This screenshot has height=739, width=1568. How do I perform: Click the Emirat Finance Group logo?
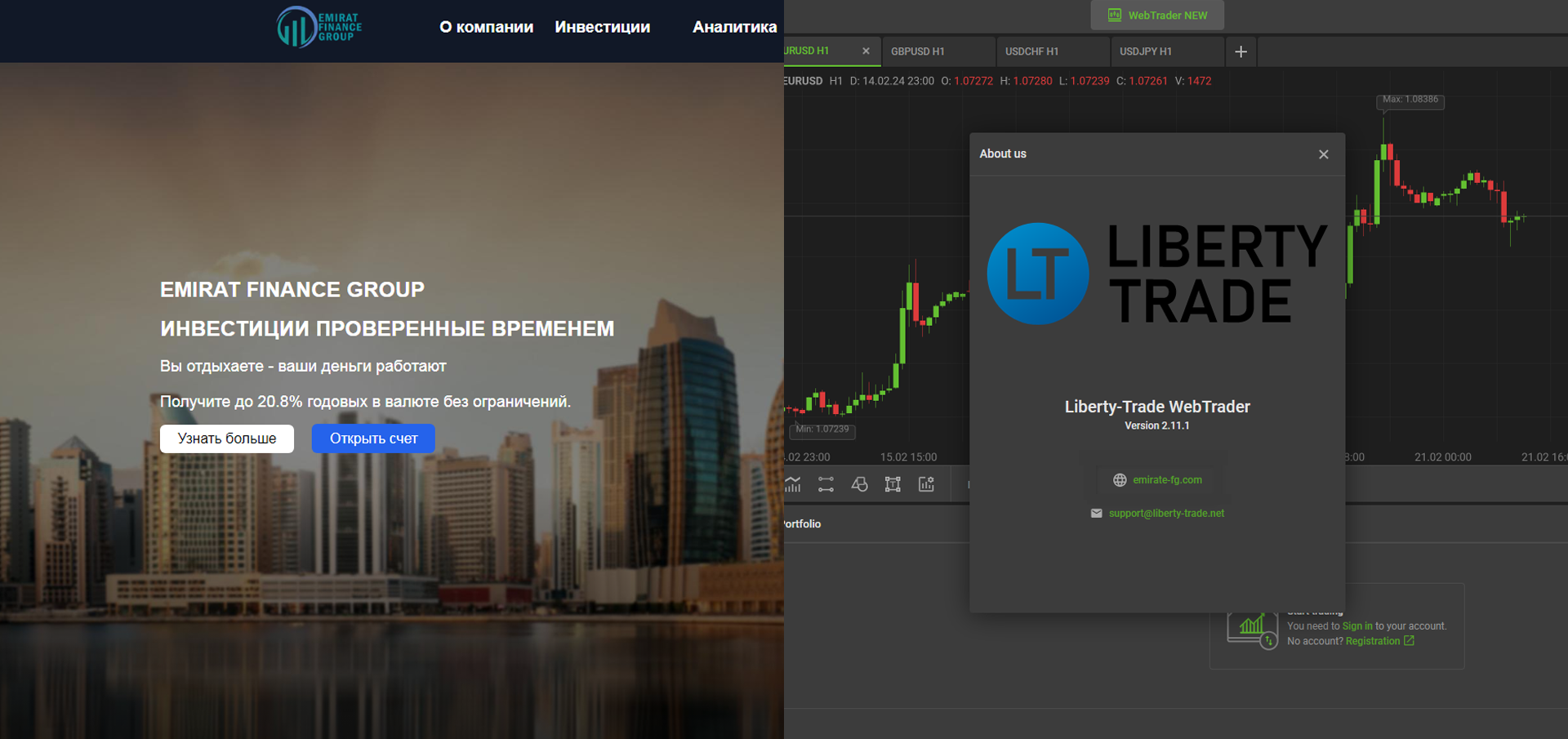pos(318,27)
